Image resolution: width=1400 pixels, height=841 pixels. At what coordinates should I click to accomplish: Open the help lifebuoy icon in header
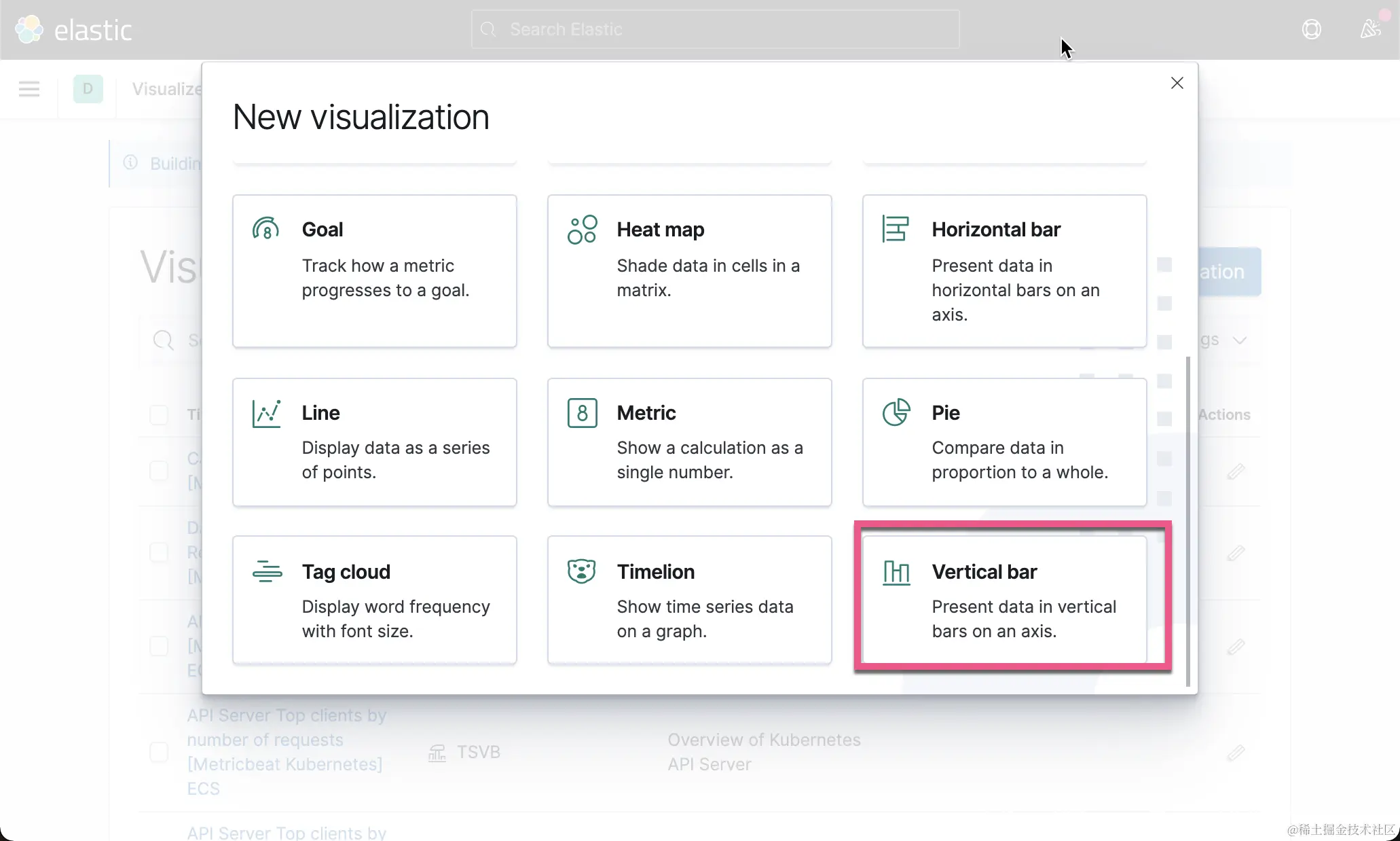click(1311, 29)
